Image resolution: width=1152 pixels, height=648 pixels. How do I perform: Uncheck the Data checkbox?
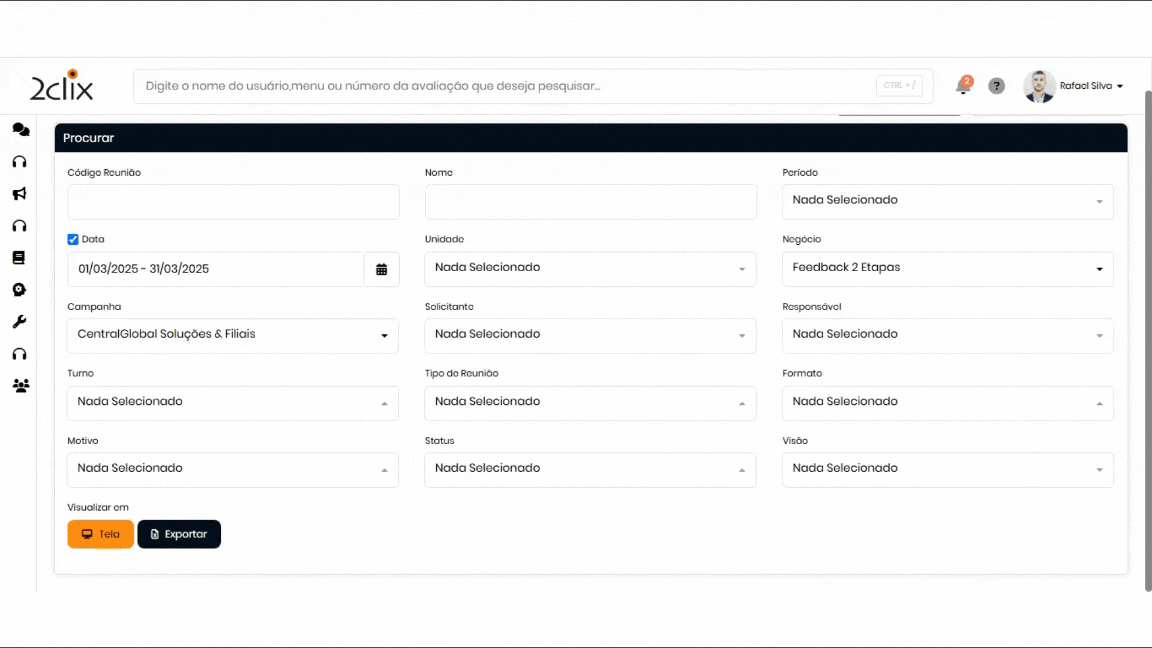coord(73,240)
